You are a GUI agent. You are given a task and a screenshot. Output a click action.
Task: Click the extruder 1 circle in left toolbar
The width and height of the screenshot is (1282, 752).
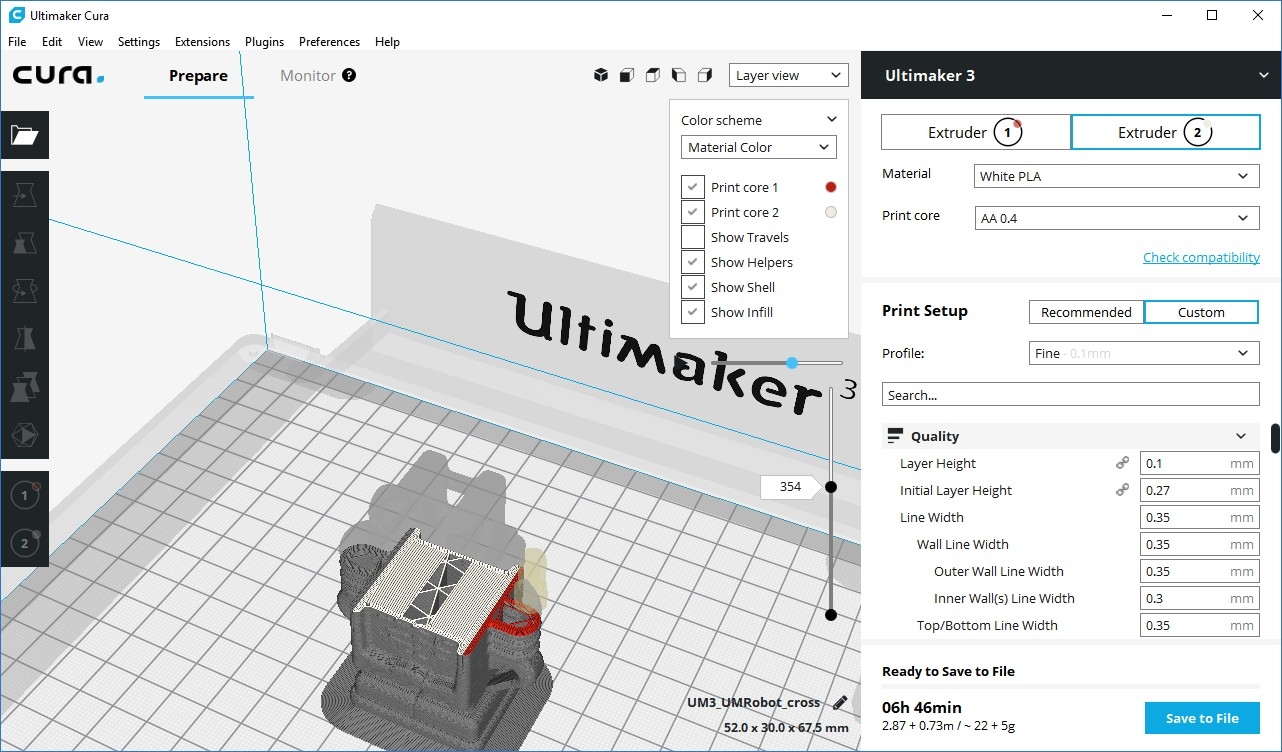[25, 495]
